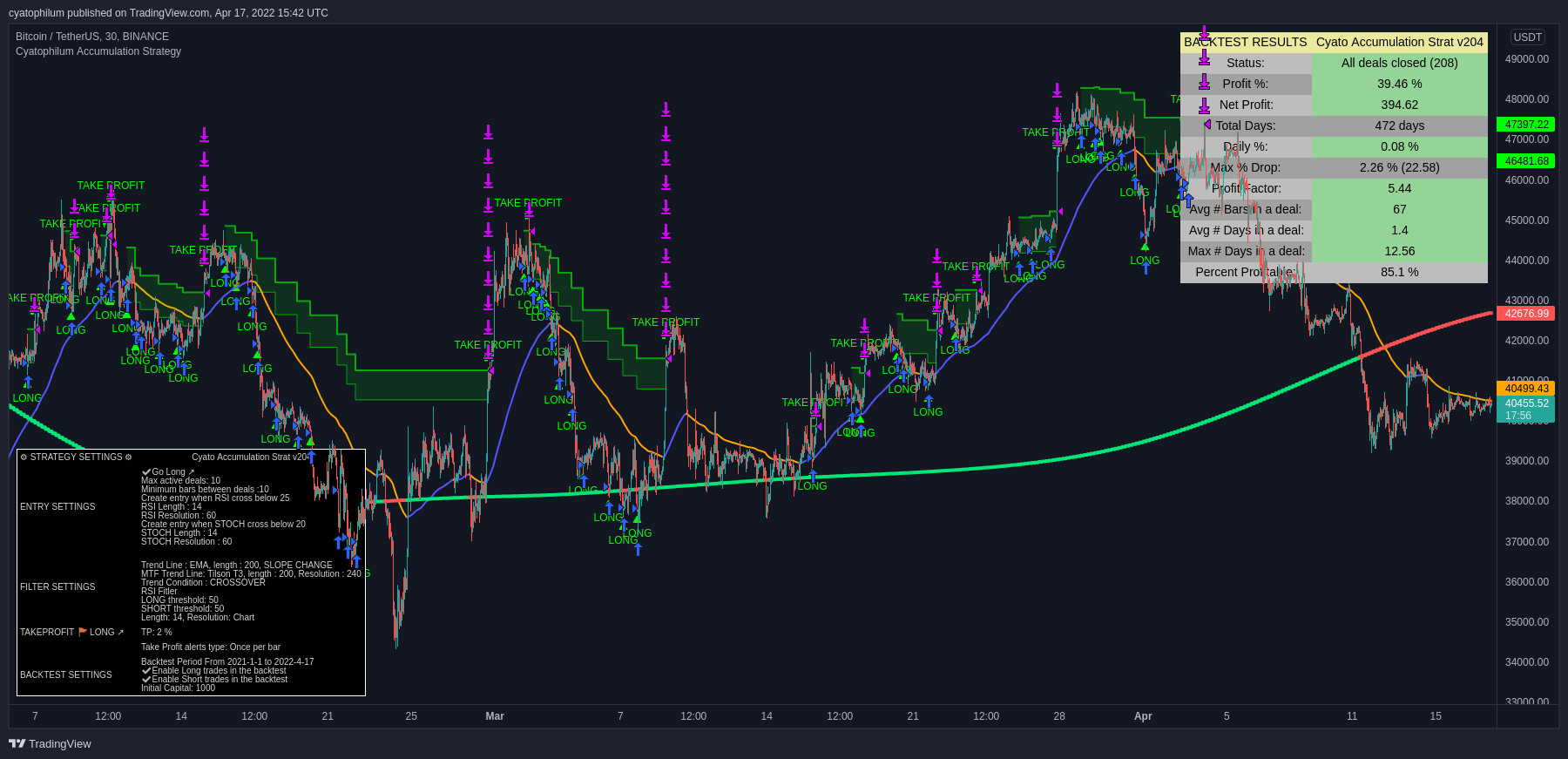
Task: Click the Total Days value '472 days'
Action: 1399,125
